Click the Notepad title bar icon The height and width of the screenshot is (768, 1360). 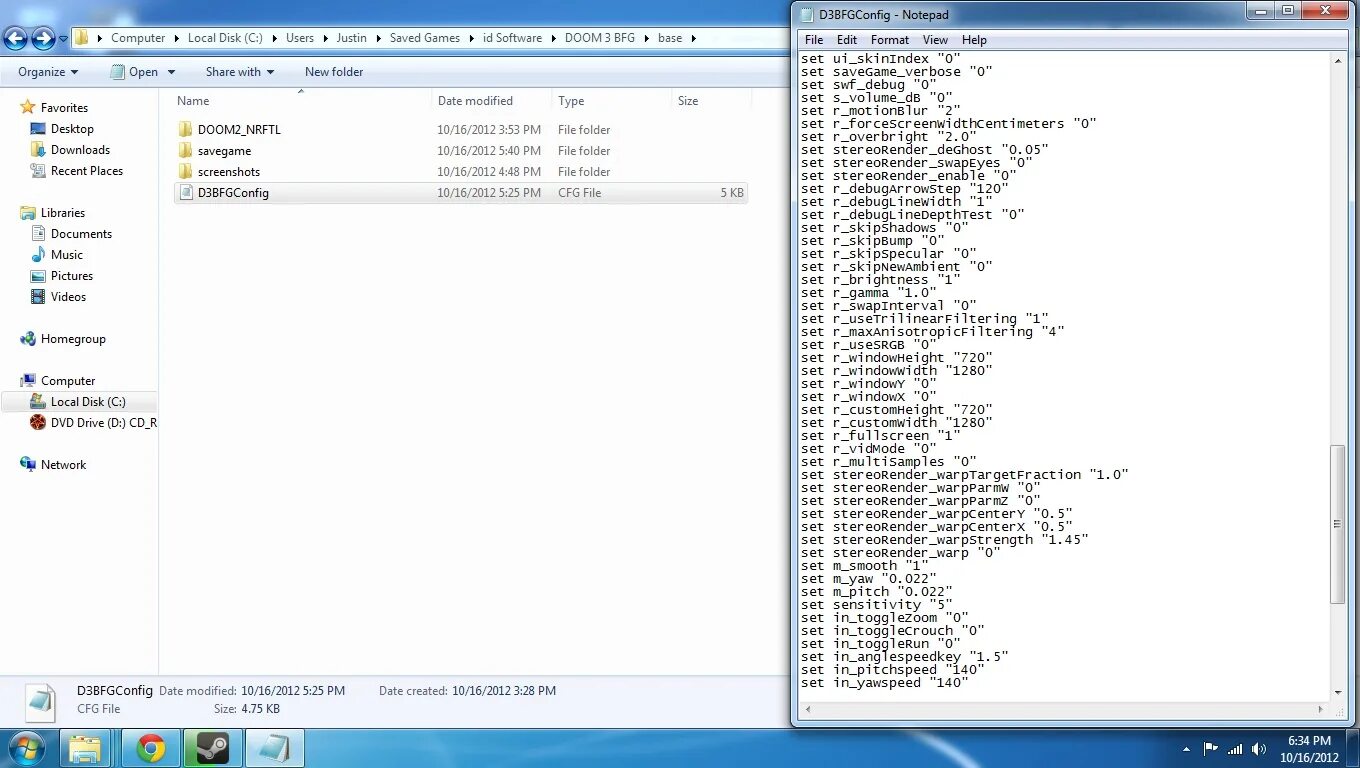pos(807,14)
